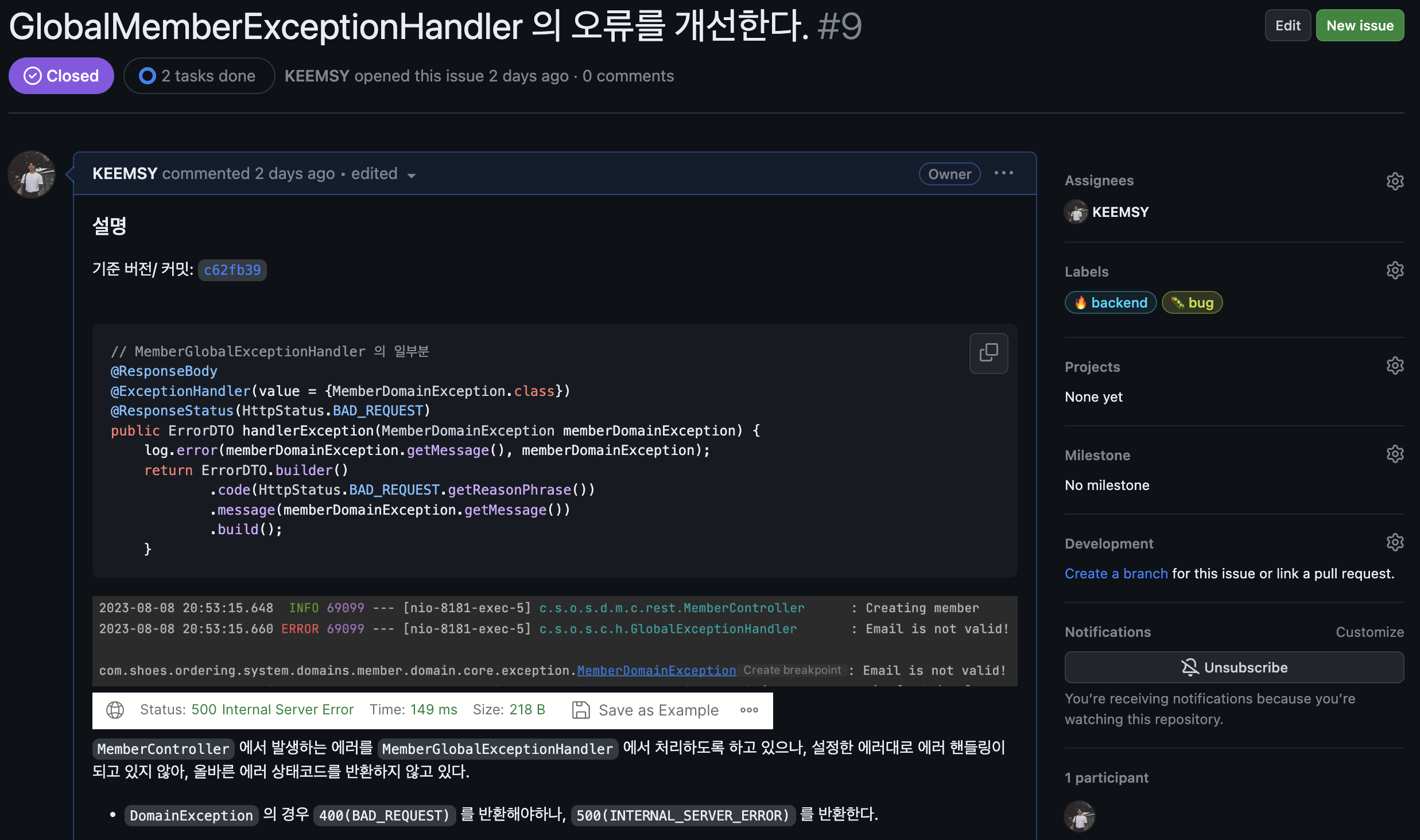Open commit c62fb39 link
The width and height of the screenshot is (1420, 840).
pyautogui.click(x=232, y=270)
